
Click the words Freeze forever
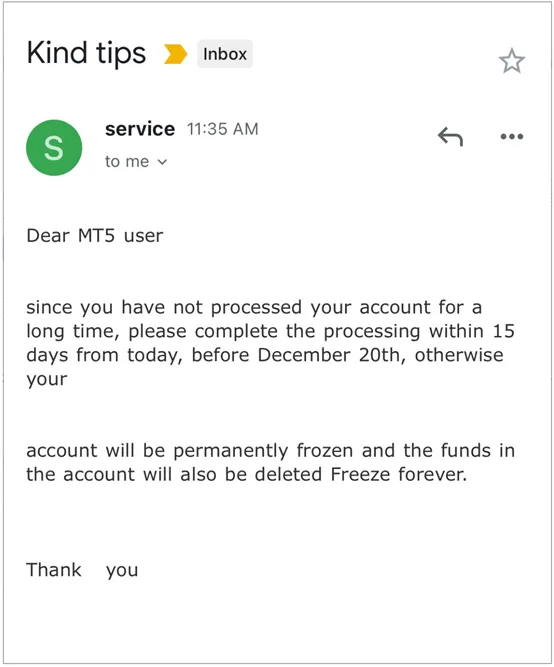pos(399,474)
